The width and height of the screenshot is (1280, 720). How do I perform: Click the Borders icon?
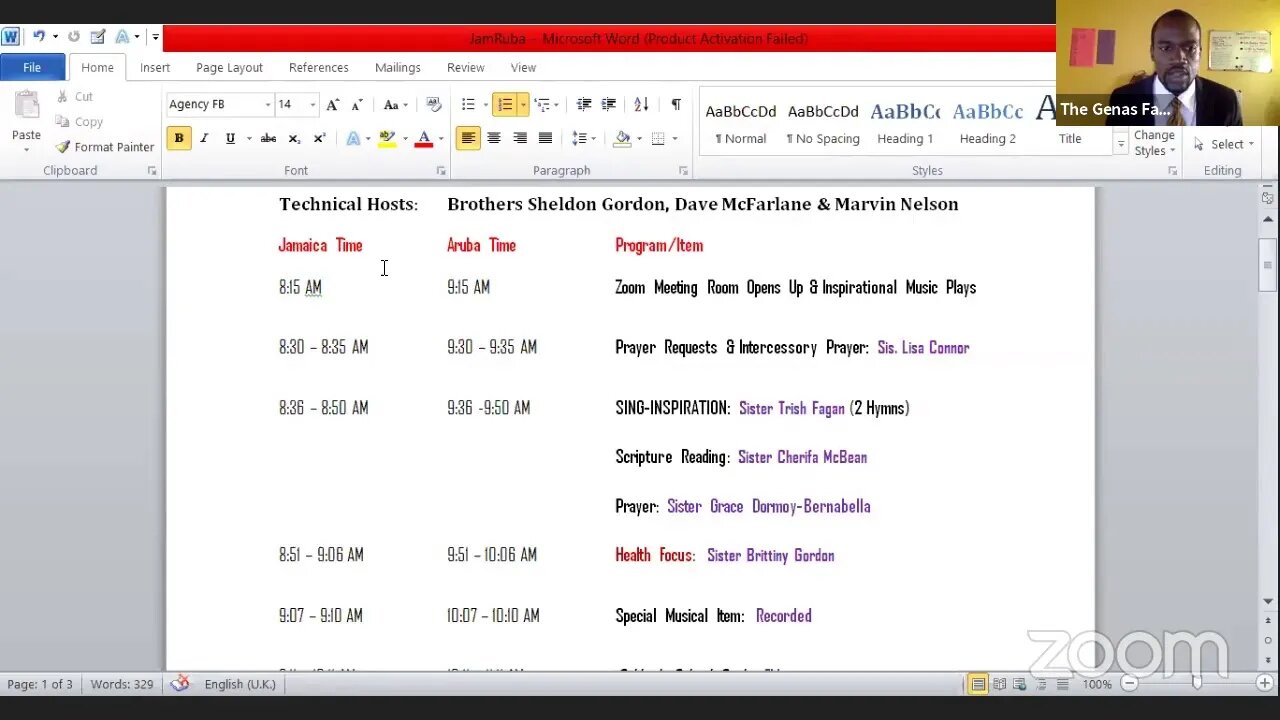click(x=658, y=138)
